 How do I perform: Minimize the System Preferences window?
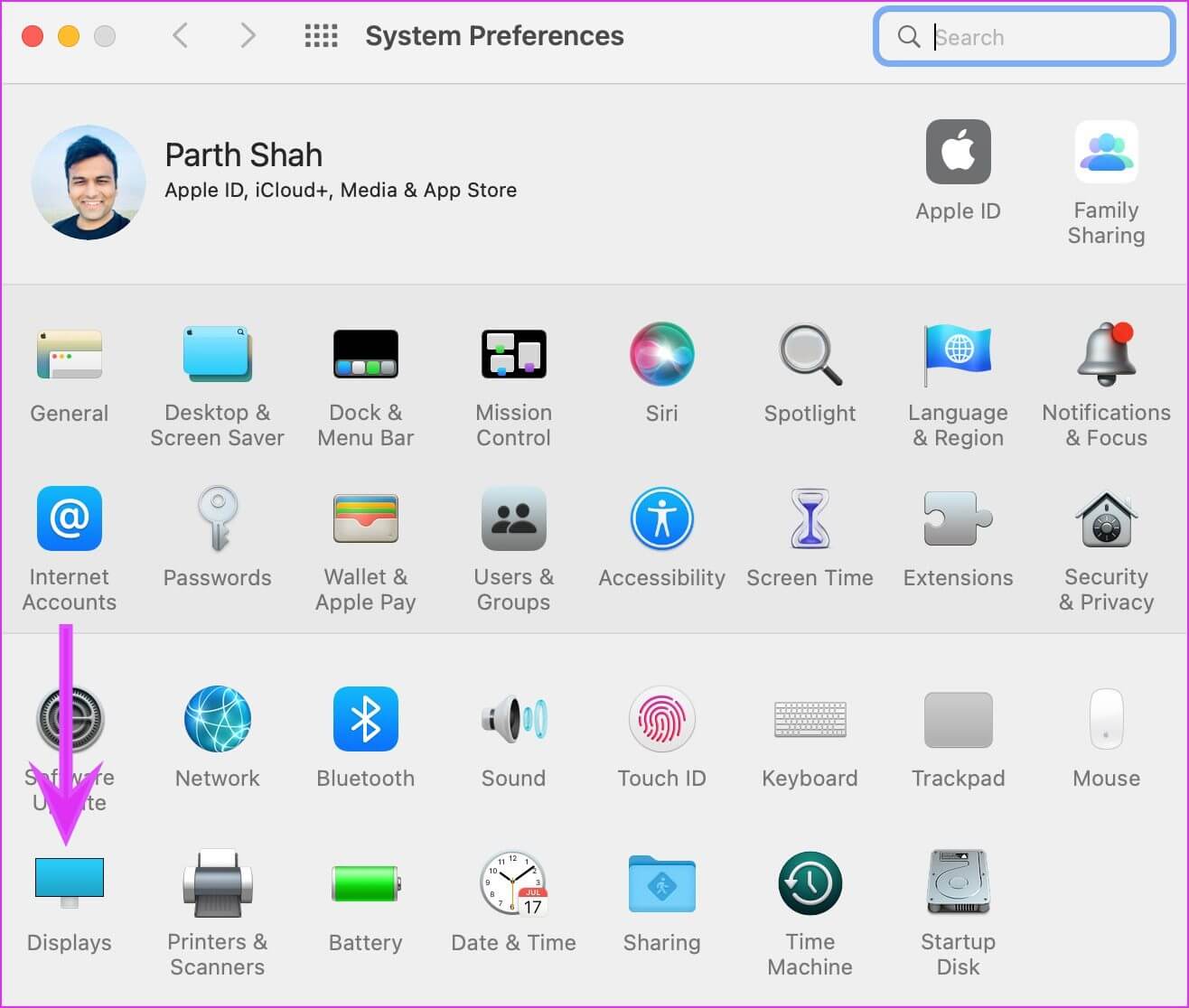69,36
